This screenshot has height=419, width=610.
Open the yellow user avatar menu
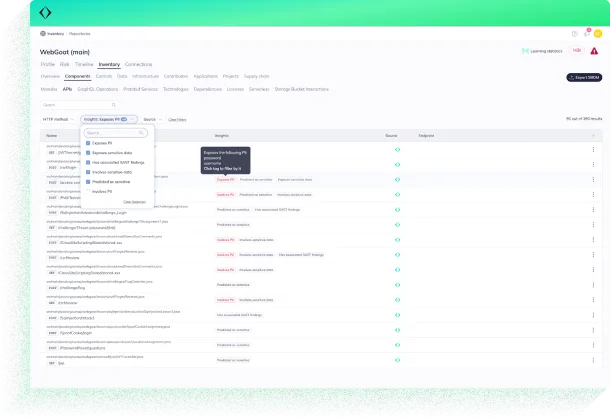point(598,34)
